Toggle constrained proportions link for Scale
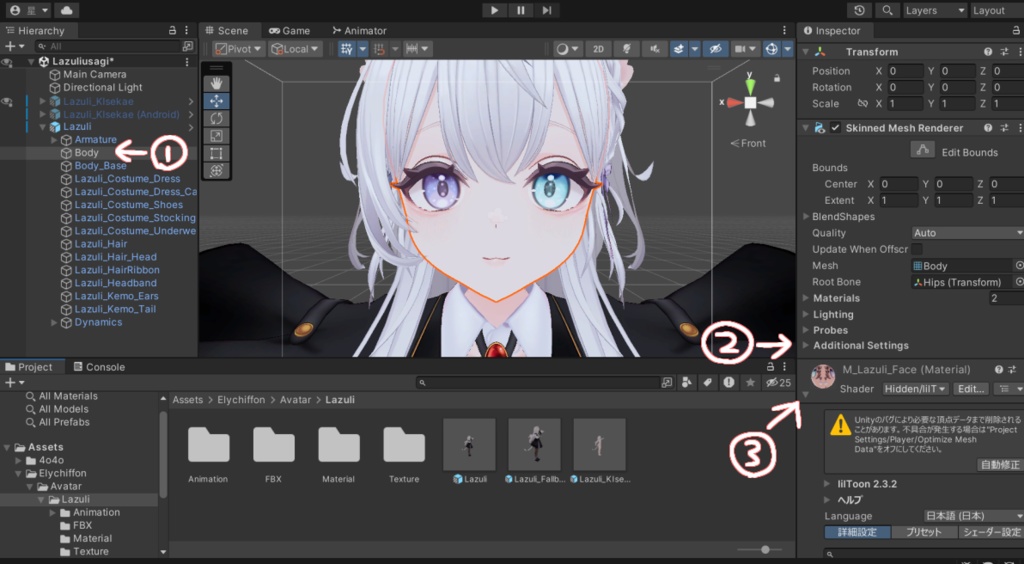 coord(863,104)
